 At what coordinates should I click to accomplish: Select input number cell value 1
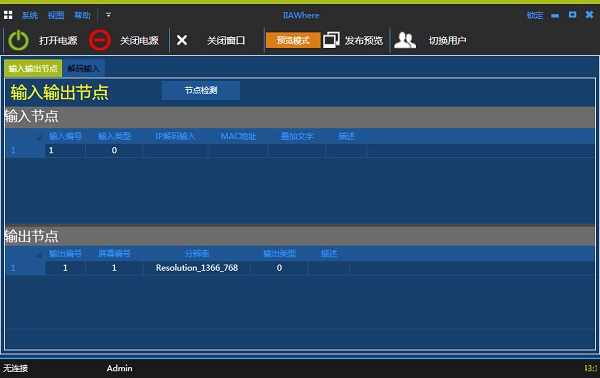pos(65,150)
